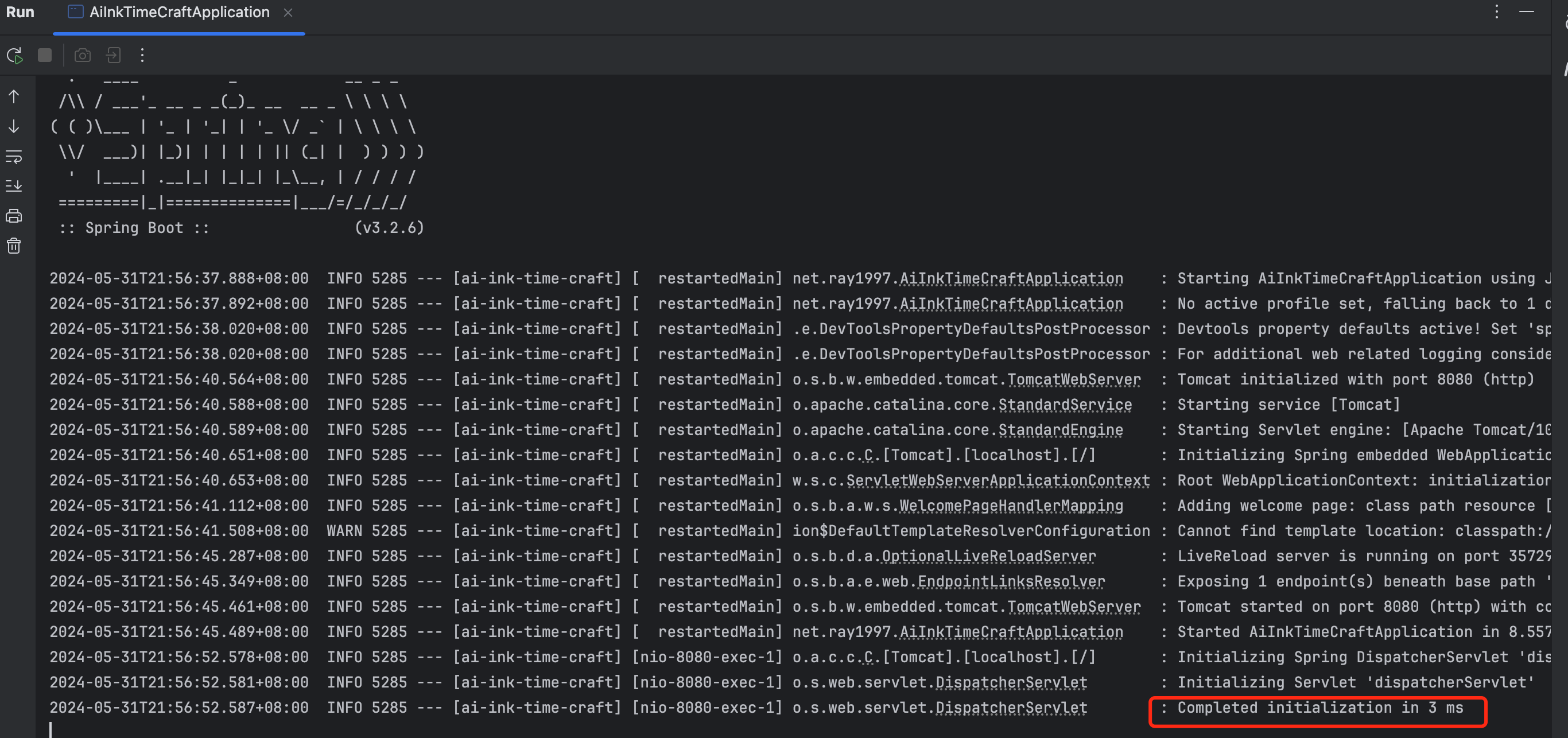This screenshot has height=738, width=1568.
Task: Click the exit/restore layout icon
Action: (x=113, y=55)
